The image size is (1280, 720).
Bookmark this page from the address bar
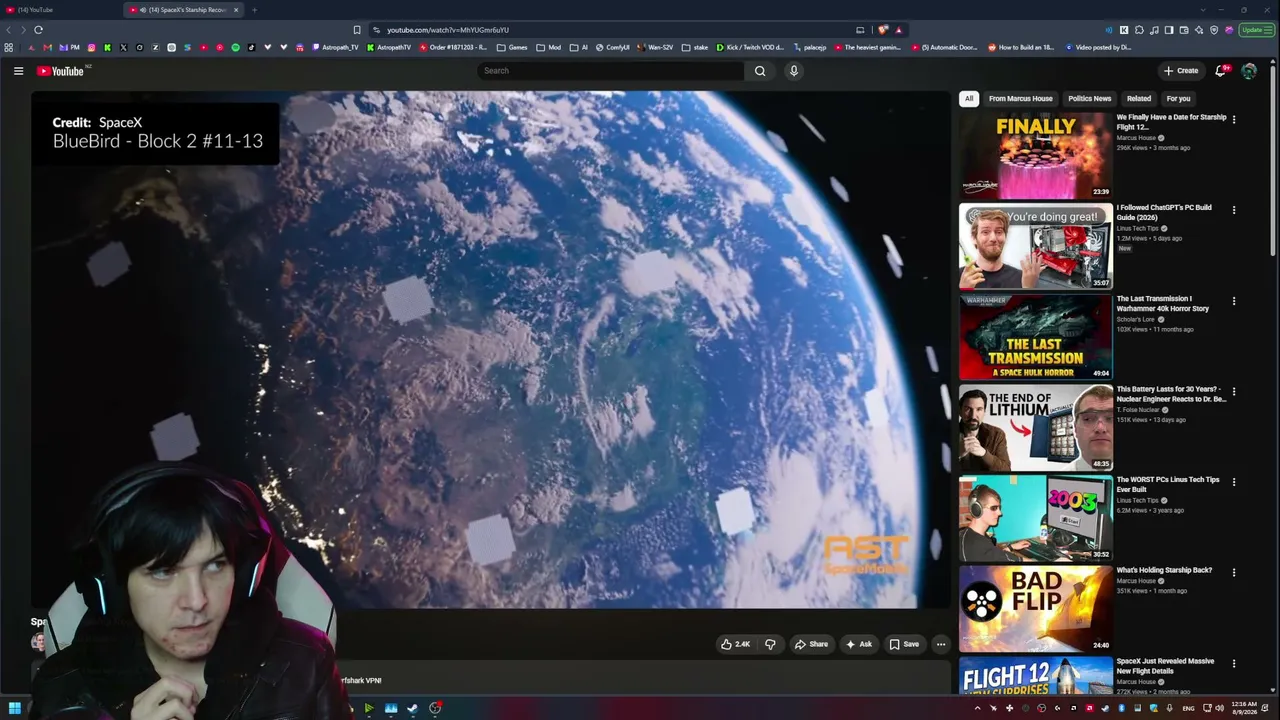click(x=357, y=30)
